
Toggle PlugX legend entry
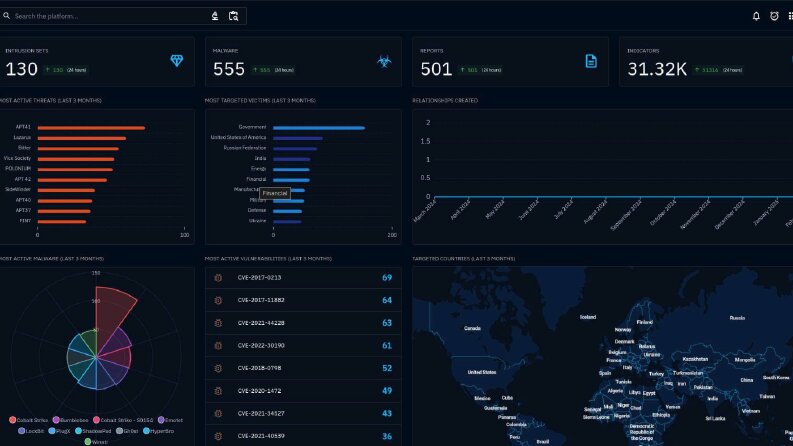point(59,431)
